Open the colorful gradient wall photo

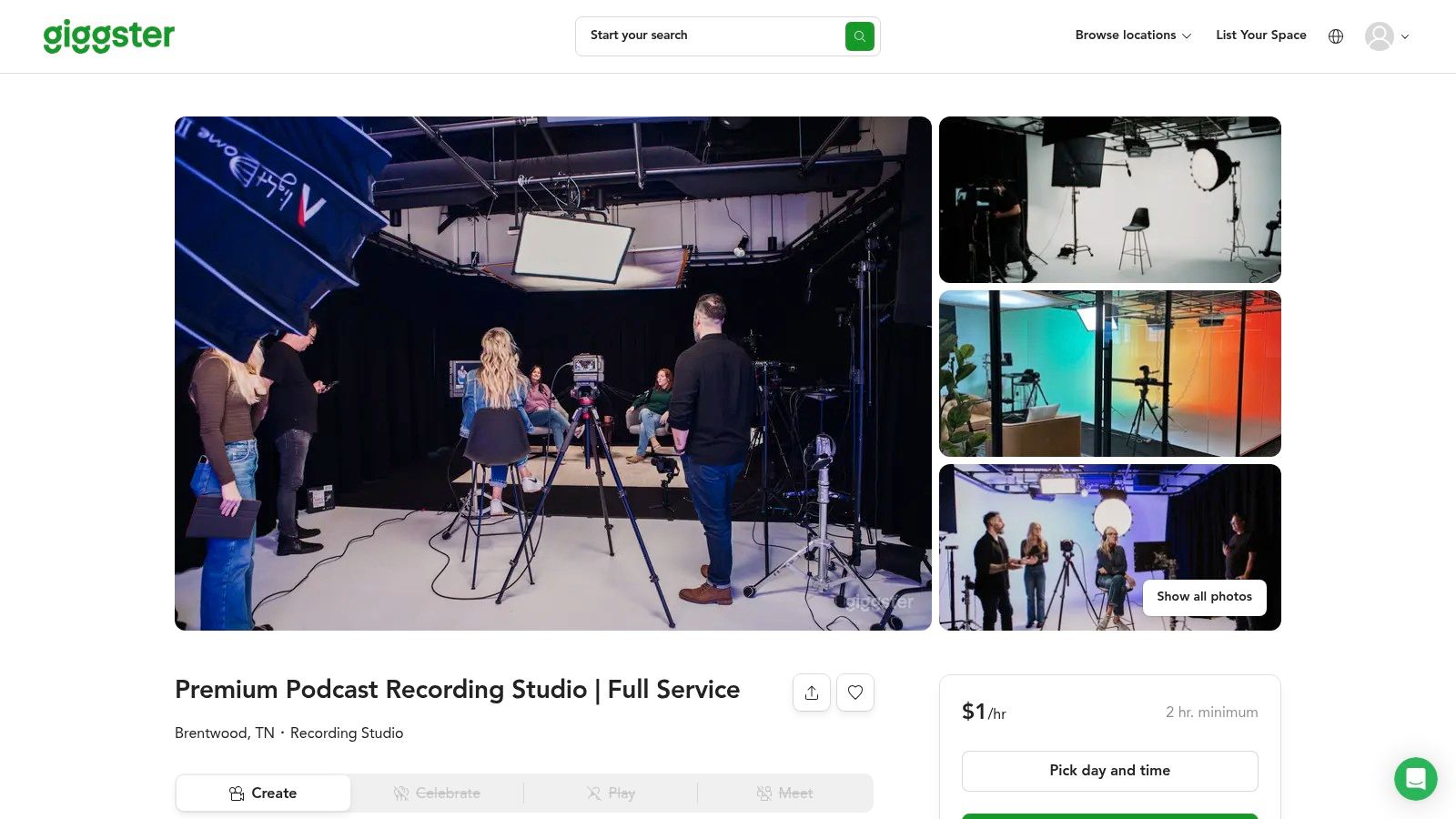[x=1109, y=373]
